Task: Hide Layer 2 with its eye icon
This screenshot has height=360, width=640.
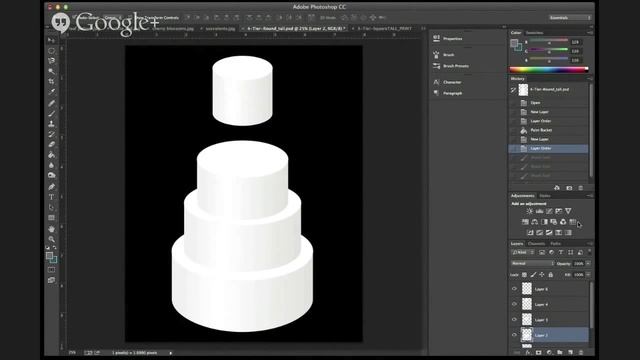Action: 514,335
